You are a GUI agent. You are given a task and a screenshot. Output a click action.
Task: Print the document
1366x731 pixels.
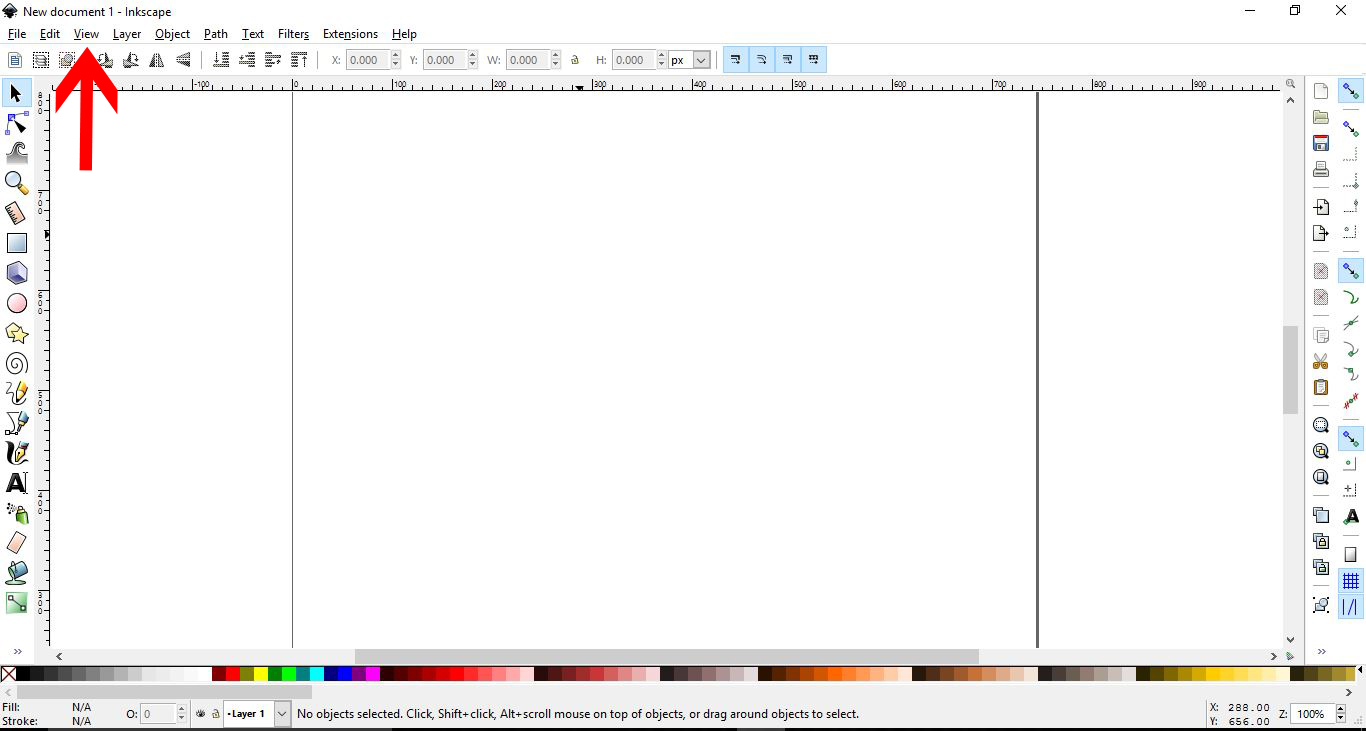click(1320, 169)
